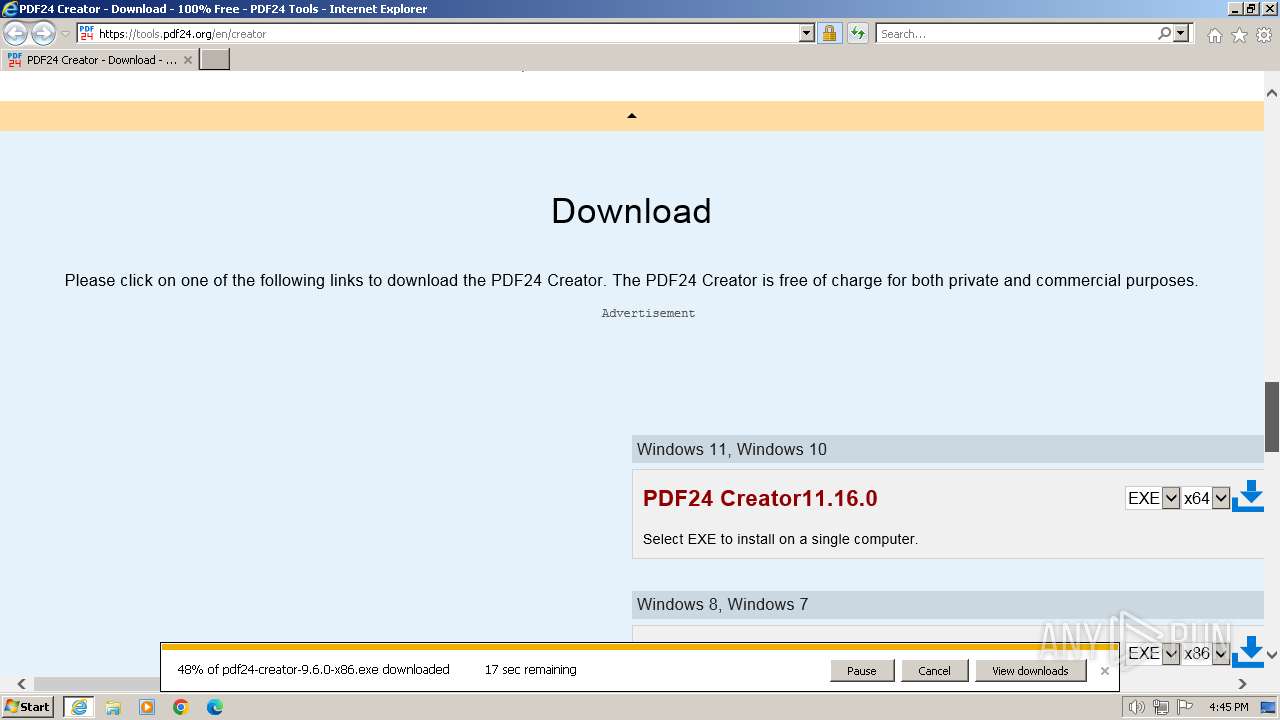Pause the file download
This screenshot has width=1280, height=720.
861,671
